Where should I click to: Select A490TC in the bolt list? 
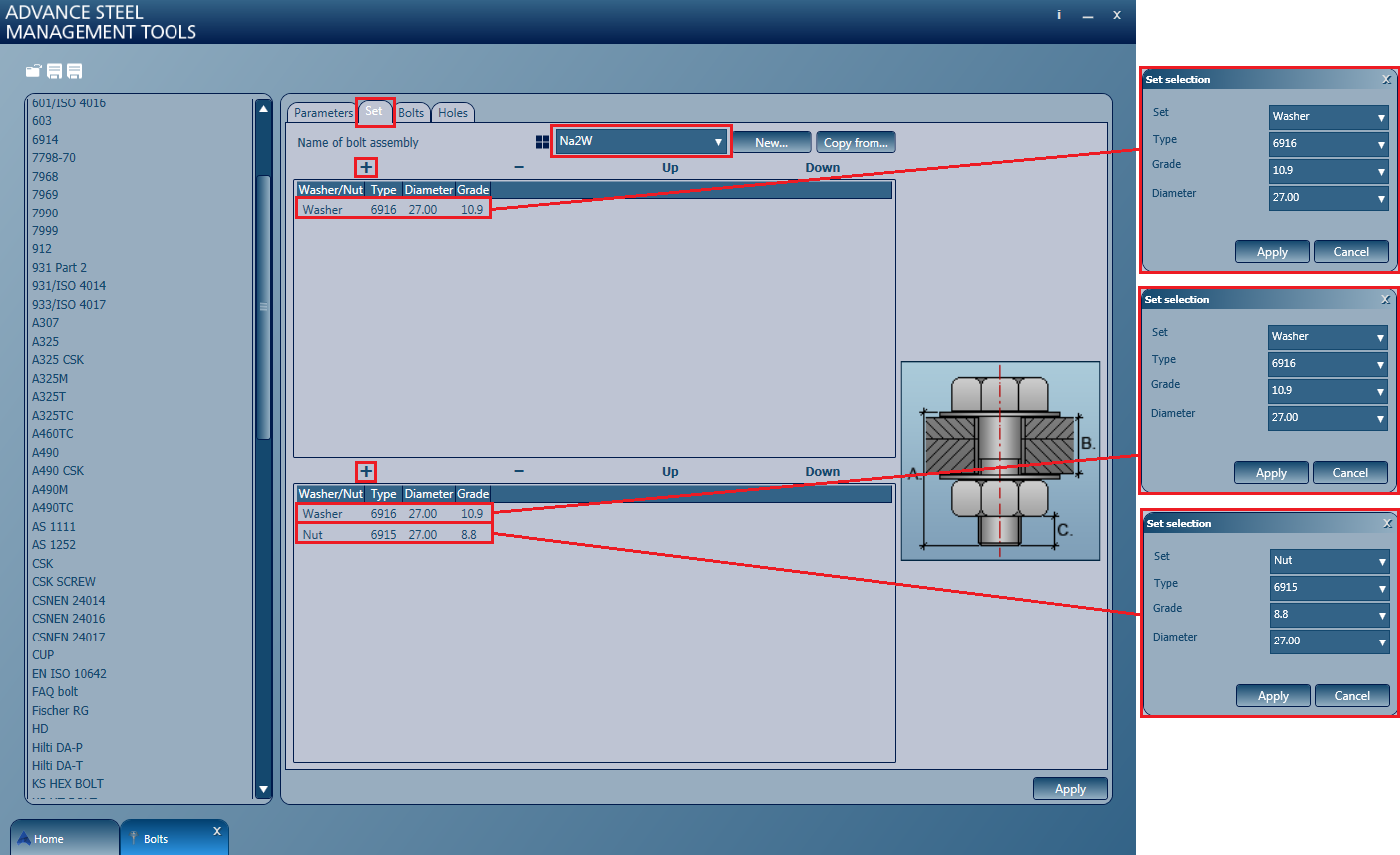coord(52,508)
